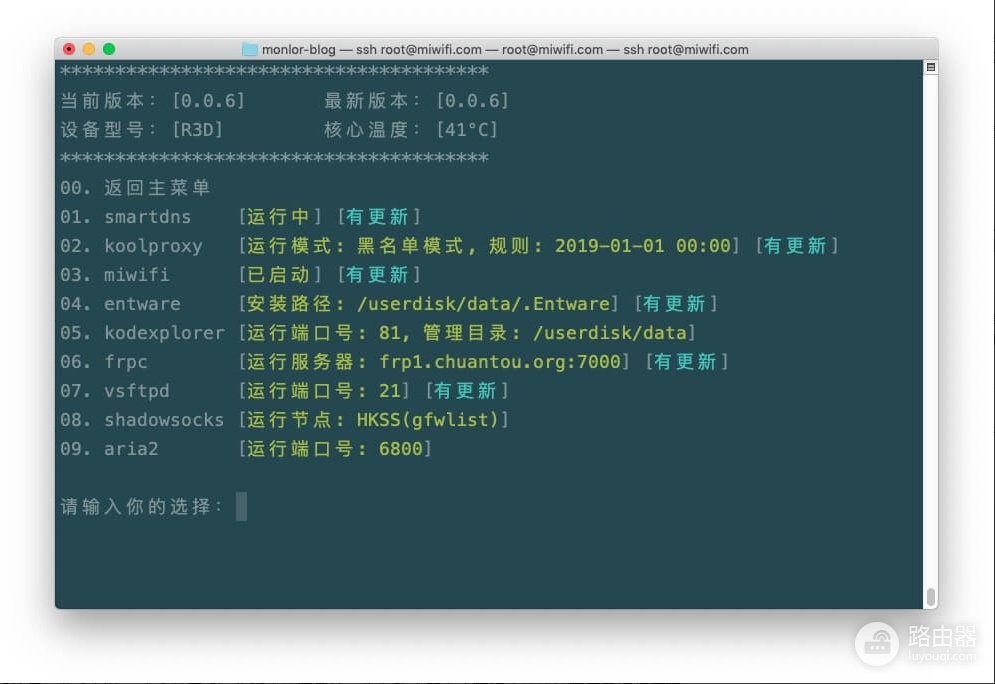Click the yellow minimize window button
The height and width of the screenshot is (684, 995).
pyautogui.click(x=89, y=49)
